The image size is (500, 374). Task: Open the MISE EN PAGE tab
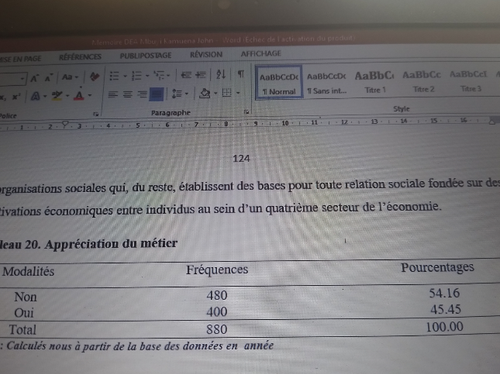click(x=21, y=59)
